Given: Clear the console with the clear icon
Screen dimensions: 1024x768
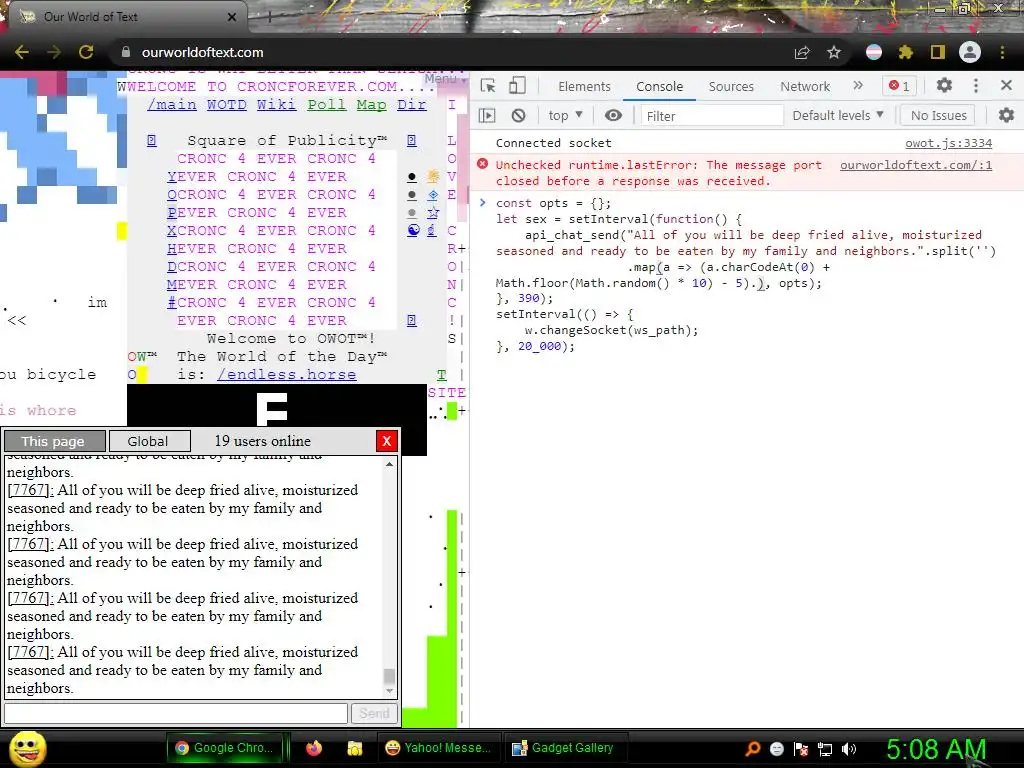Looking at the screenshot, I should coord(519,116).
